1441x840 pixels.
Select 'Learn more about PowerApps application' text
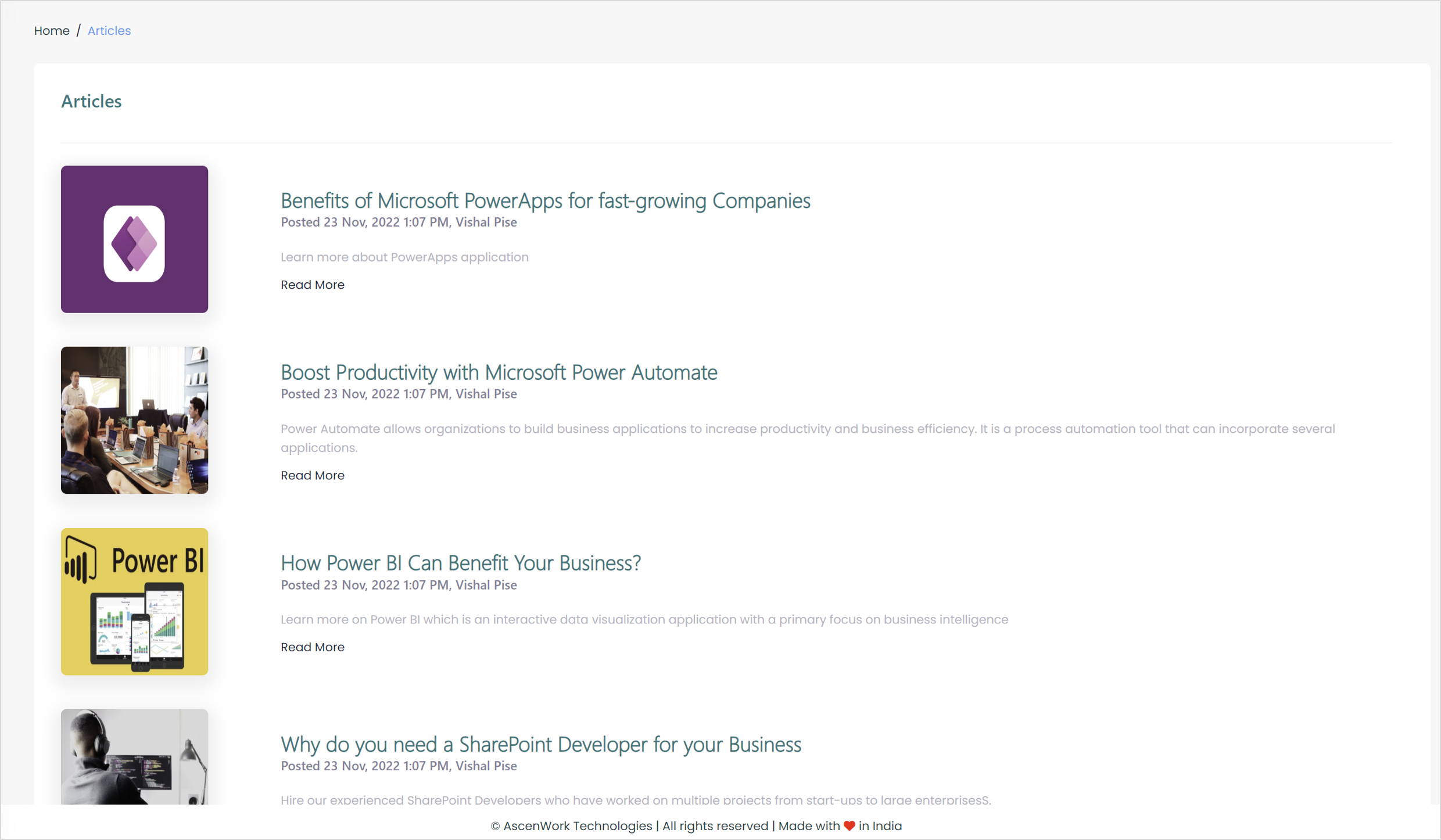[404, 257]
